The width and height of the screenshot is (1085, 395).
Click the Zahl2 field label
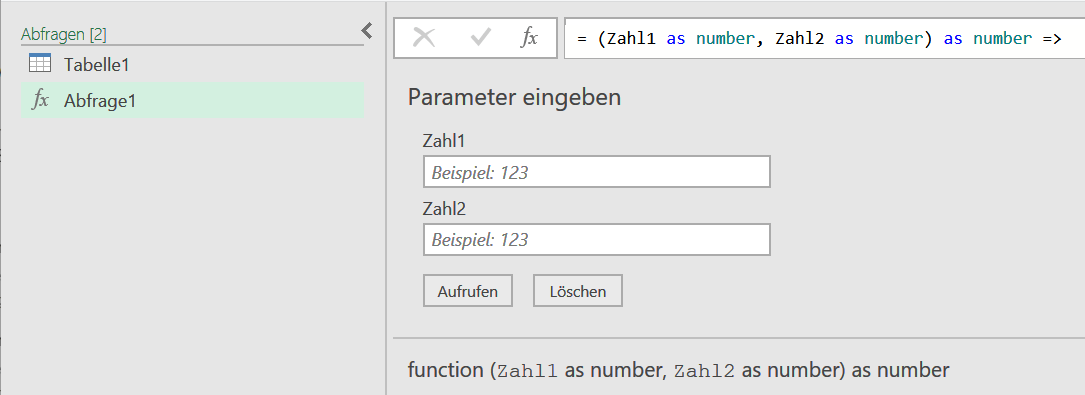coord(444,209)
